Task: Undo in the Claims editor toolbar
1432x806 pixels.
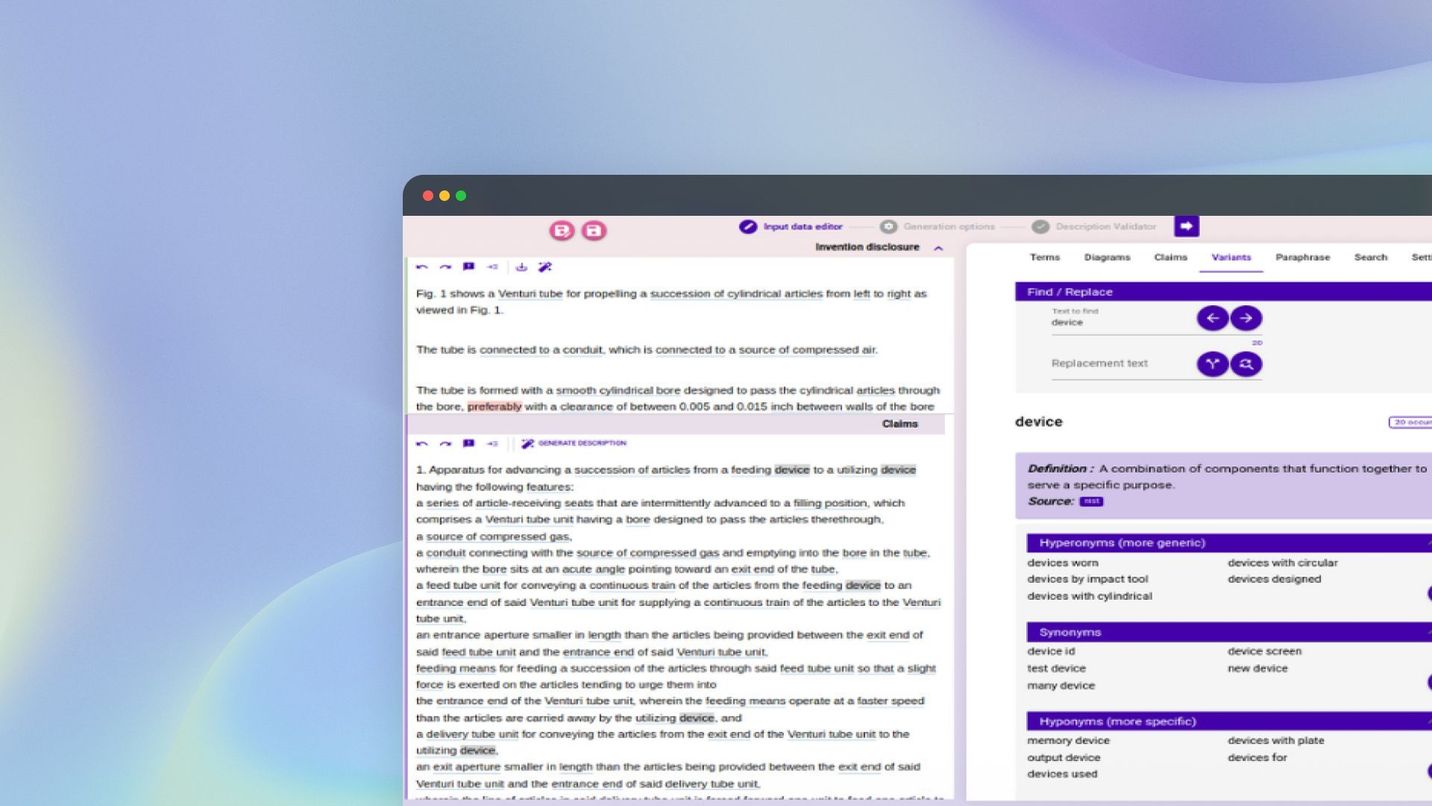Action: pyautogui.click(x=422, y=444)
